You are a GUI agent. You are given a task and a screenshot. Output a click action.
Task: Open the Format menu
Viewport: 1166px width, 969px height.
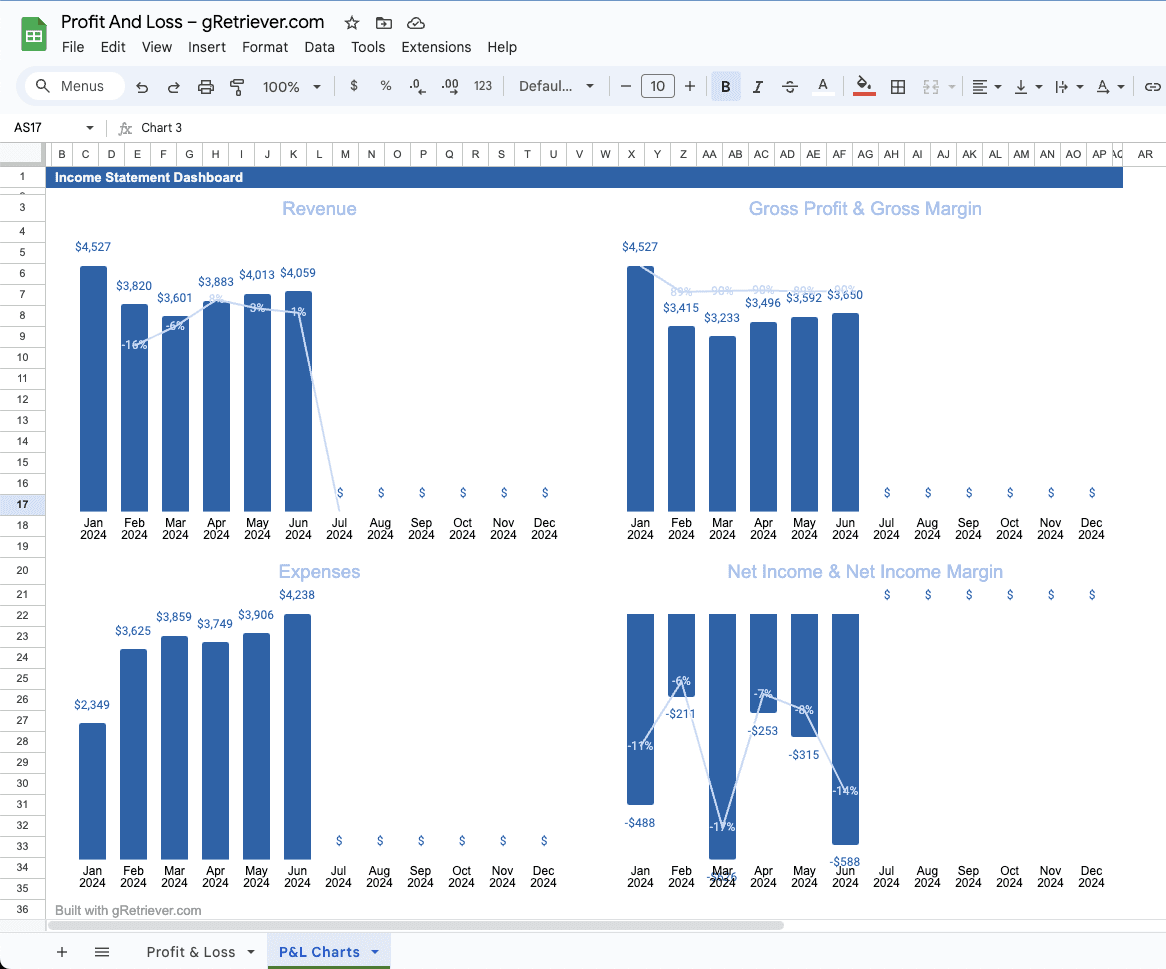[265, 47]
